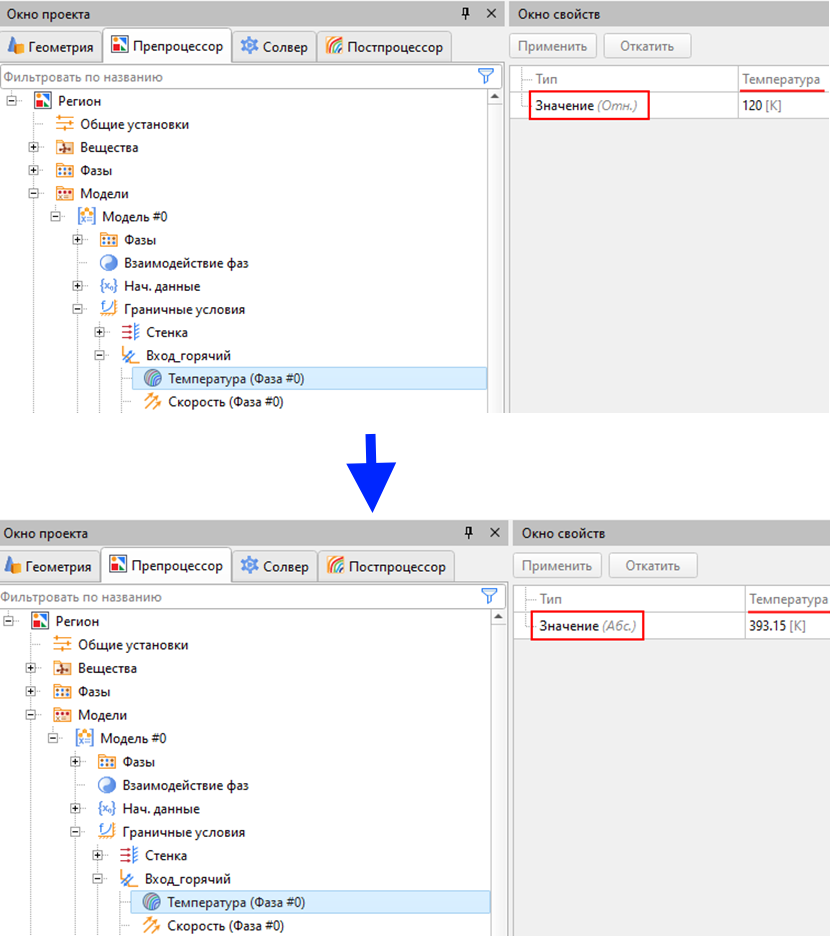The height and width of the screenshot is (936, 830).
Task: Click the Вещества icon in the lower tree
Action: tap(63, 668)
